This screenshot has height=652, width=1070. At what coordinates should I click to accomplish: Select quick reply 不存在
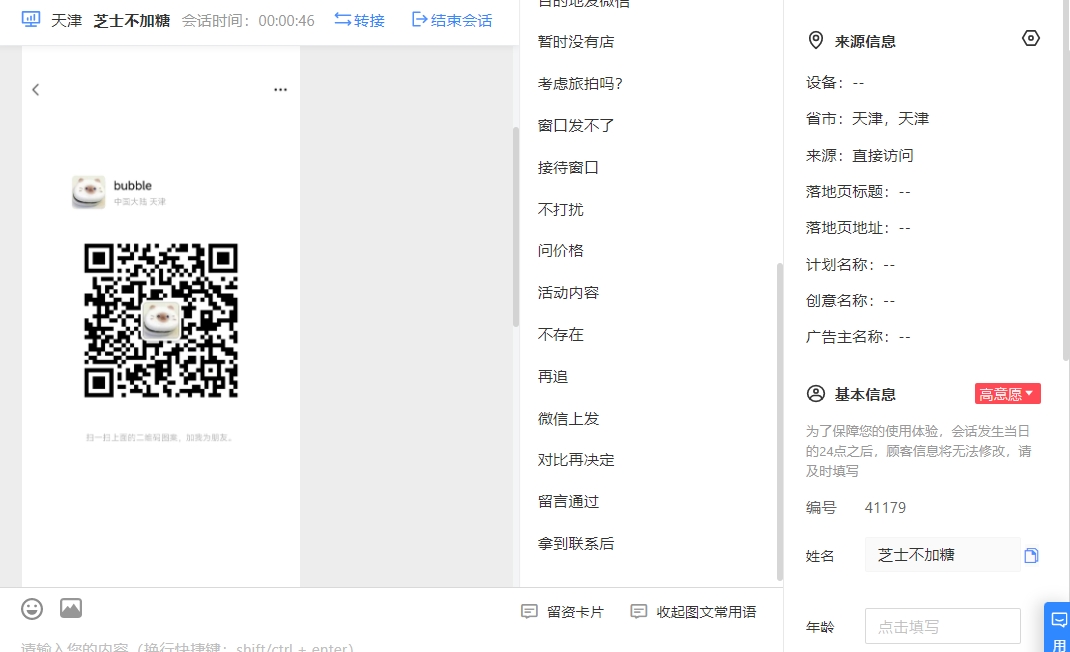(x=560, y=335)
